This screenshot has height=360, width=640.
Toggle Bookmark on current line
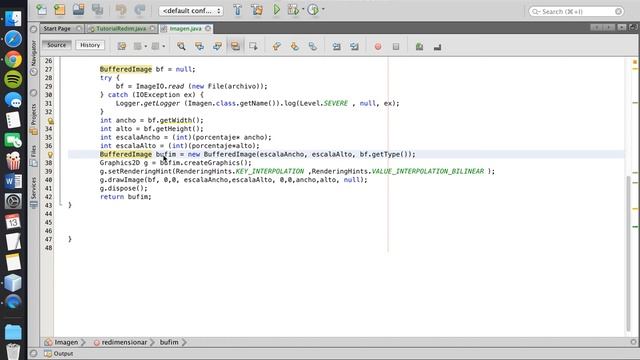[x=313, y=46]
